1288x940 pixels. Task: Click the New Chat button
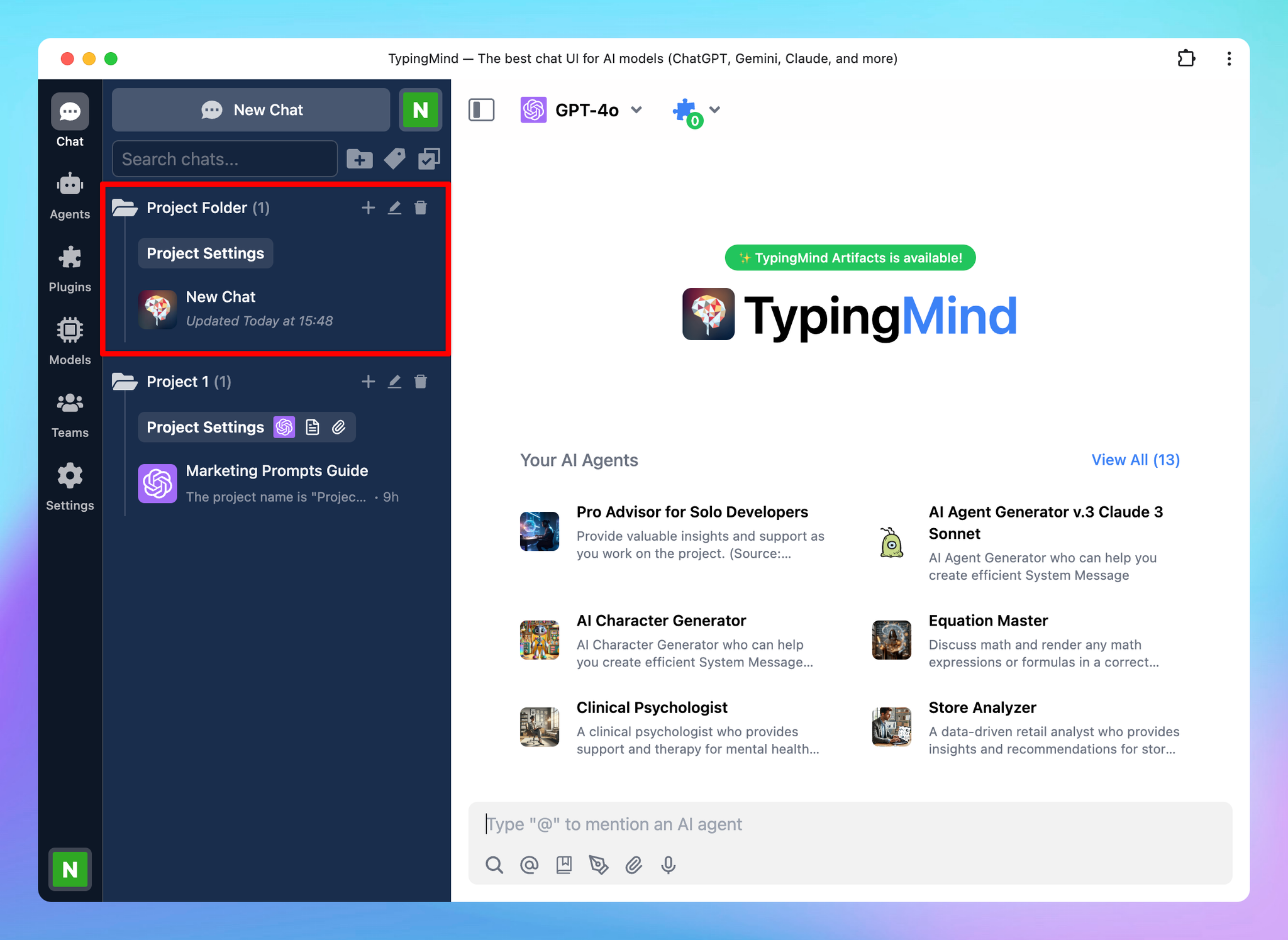251,110
